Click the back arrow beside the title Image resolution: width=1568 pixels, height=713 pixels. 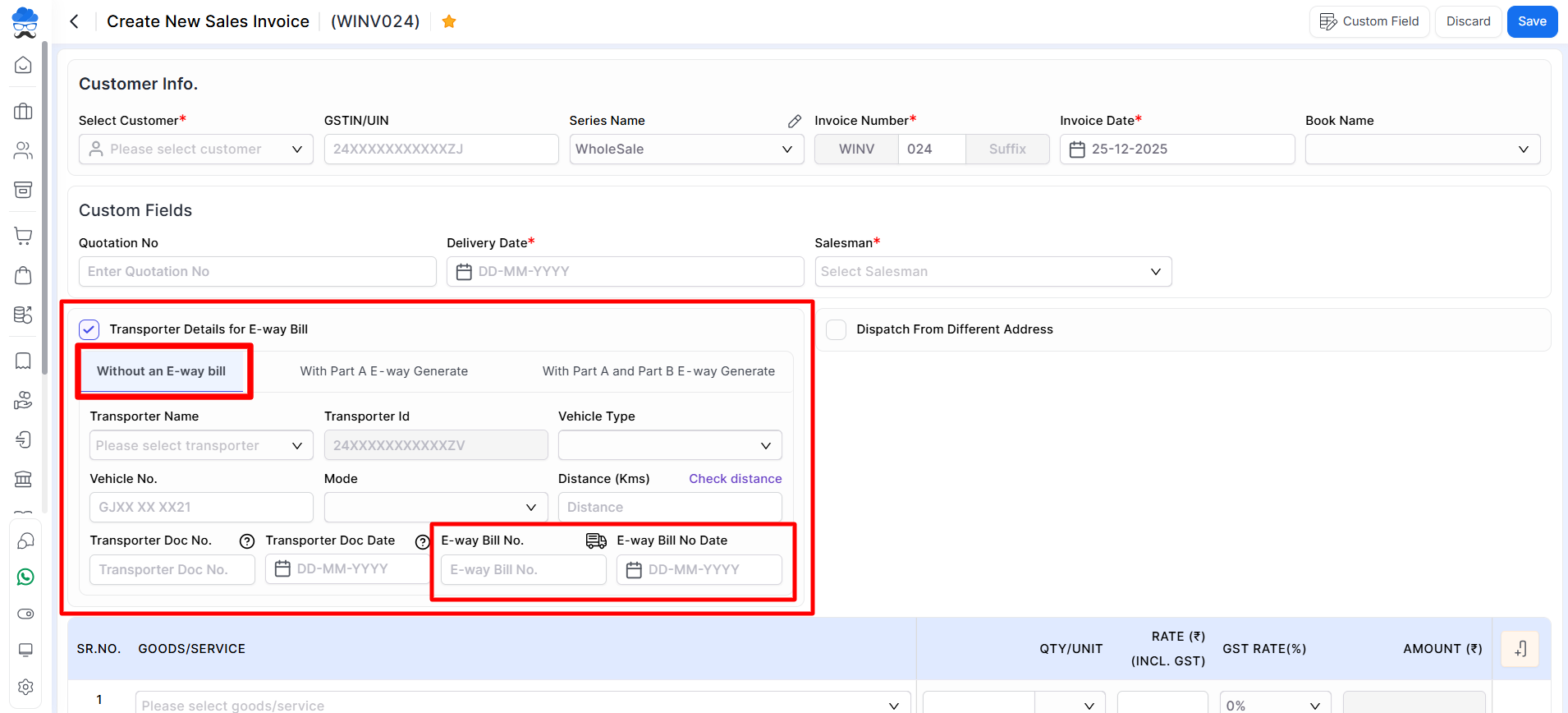pyautogui.click(x=75, y=21)
